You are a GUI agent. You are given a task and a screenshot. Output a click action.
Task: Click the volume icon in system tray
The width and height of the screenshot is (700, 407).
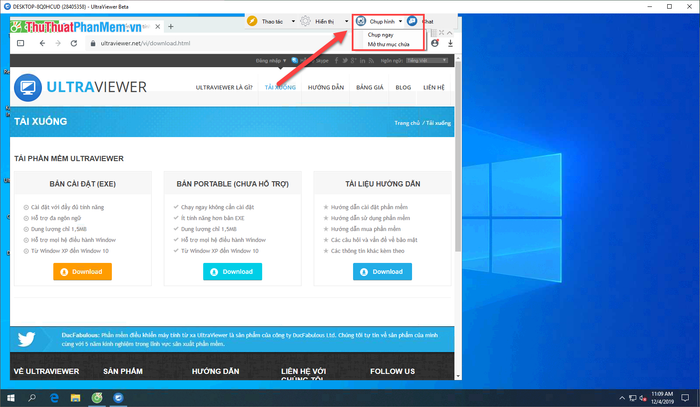point(643,398)
